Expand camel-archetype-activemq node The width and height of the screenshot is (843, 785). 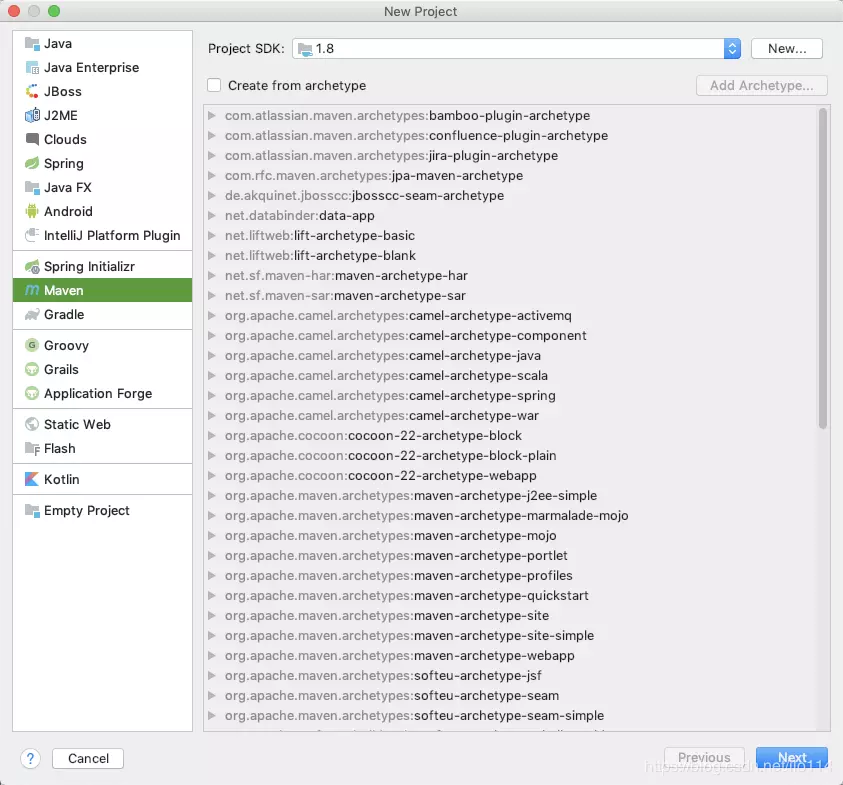(x=212, y=316)
